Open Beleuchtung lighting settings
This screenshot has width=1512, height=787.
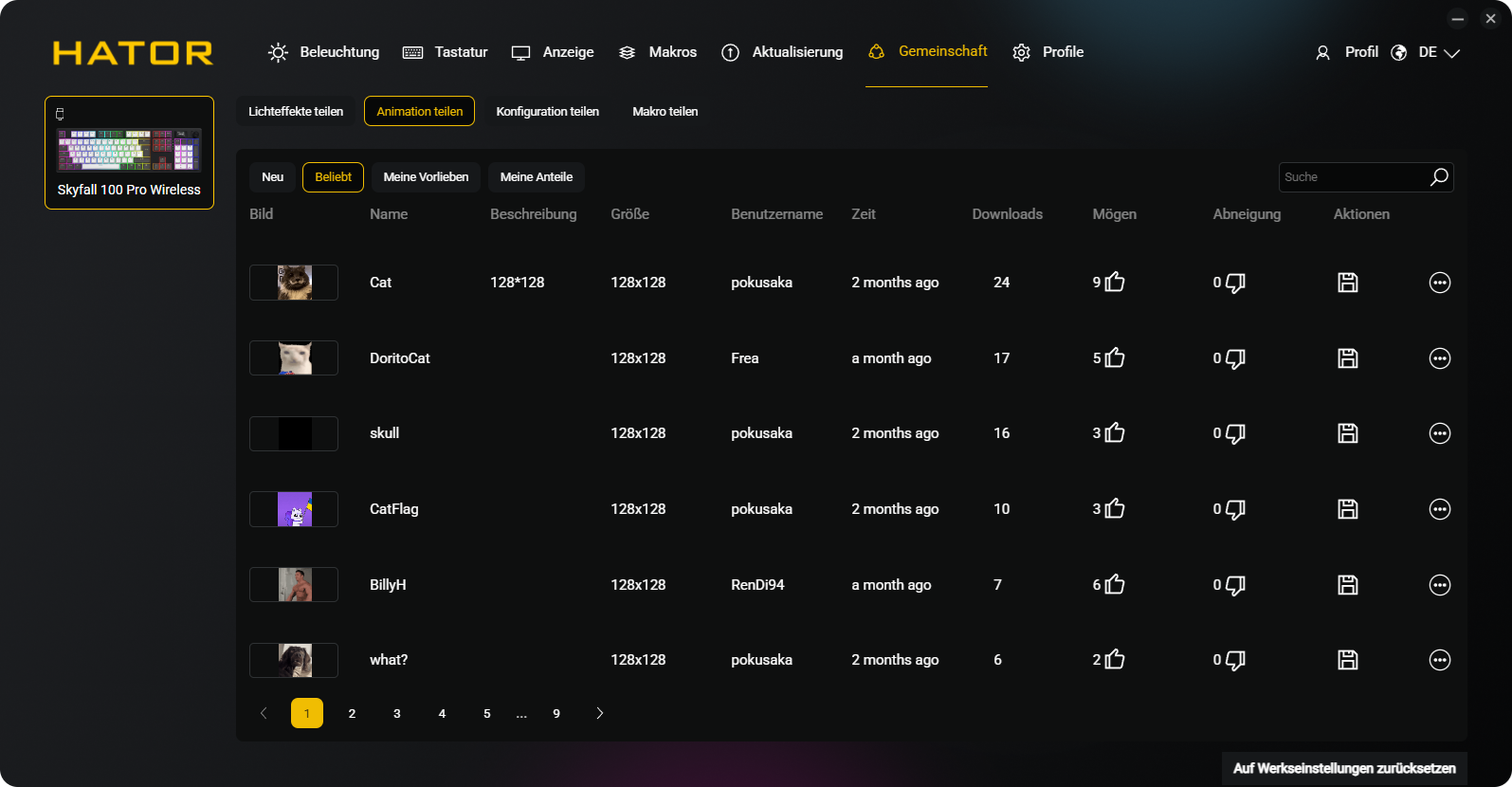coord(324,53)
